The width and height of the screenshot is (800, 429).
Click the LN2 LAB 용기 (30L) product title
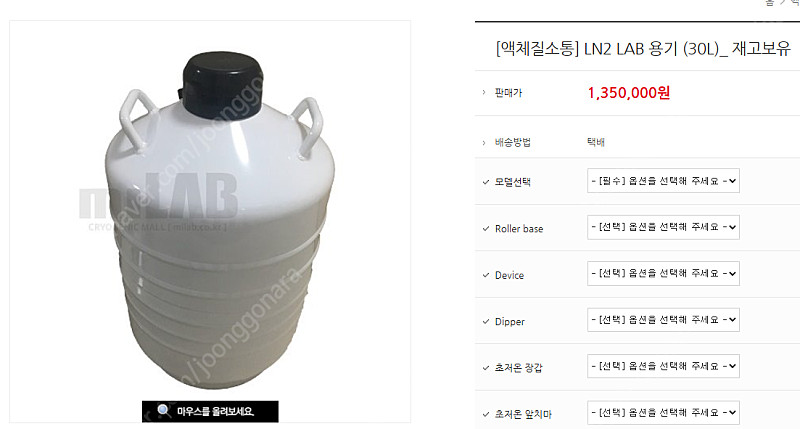(x=643, y=48)
